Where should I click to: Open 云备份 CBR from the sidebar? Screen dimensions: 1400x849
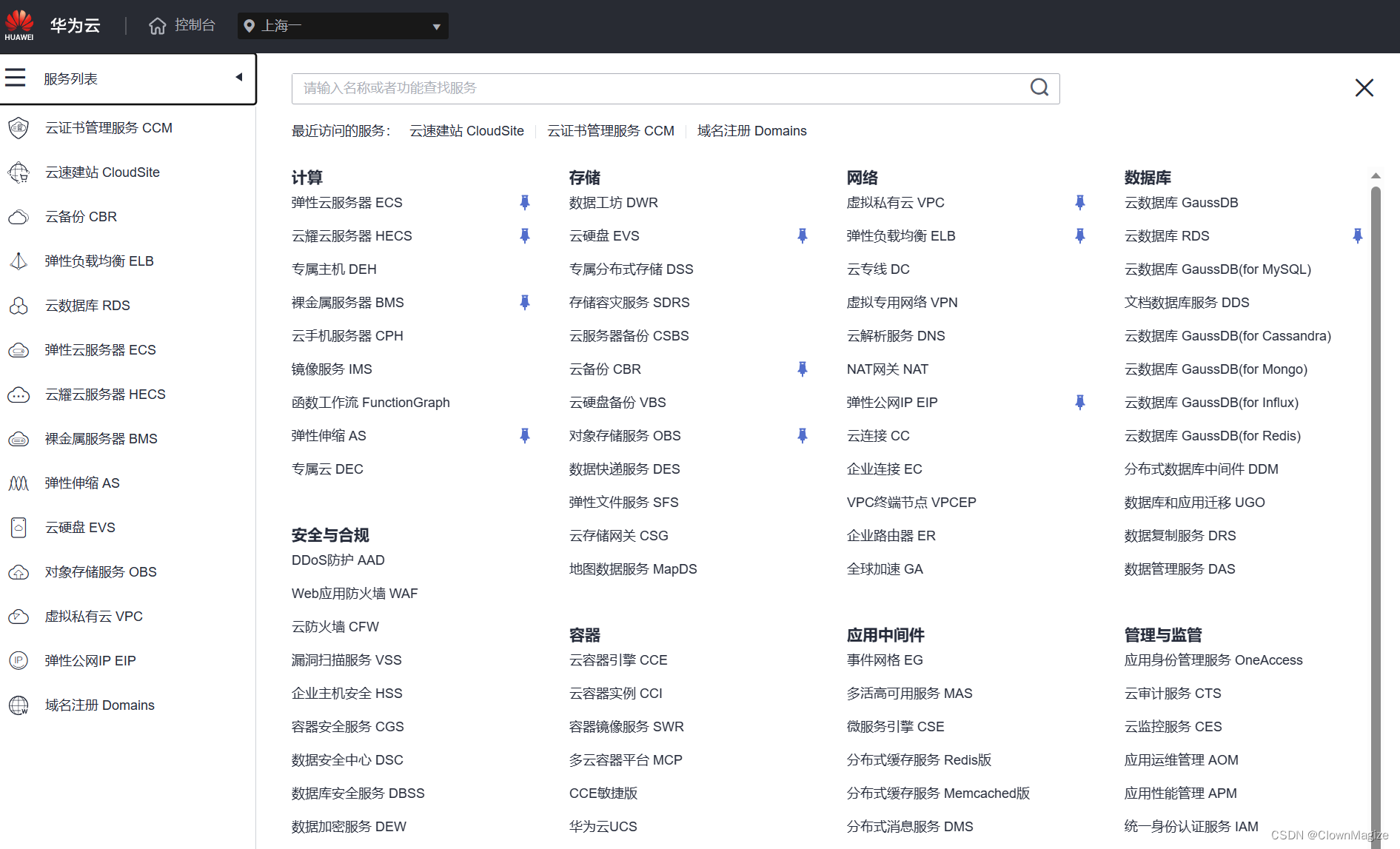tap(81, 217)
